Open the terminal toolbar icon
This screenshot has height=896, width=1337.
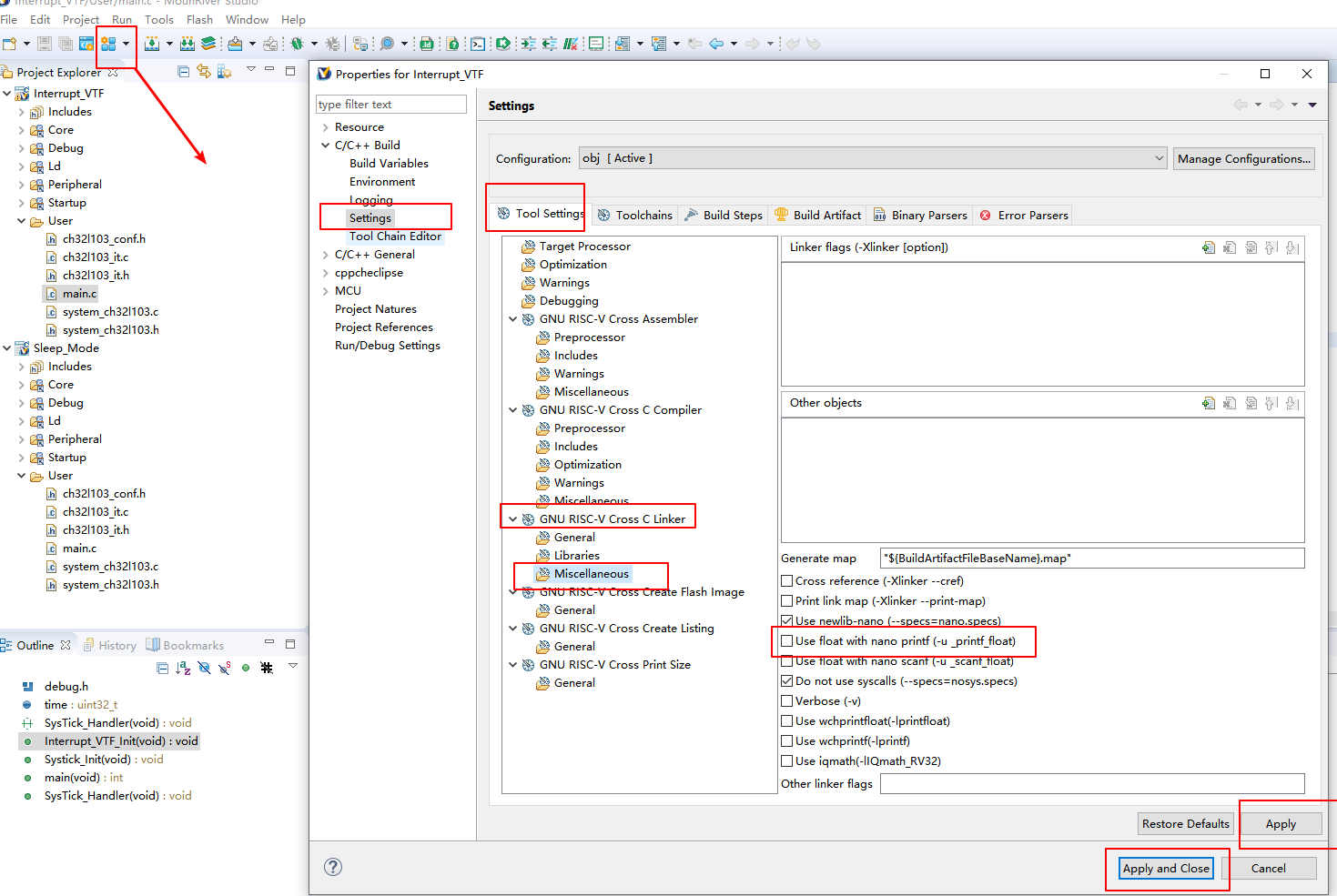tap(478, 44)
